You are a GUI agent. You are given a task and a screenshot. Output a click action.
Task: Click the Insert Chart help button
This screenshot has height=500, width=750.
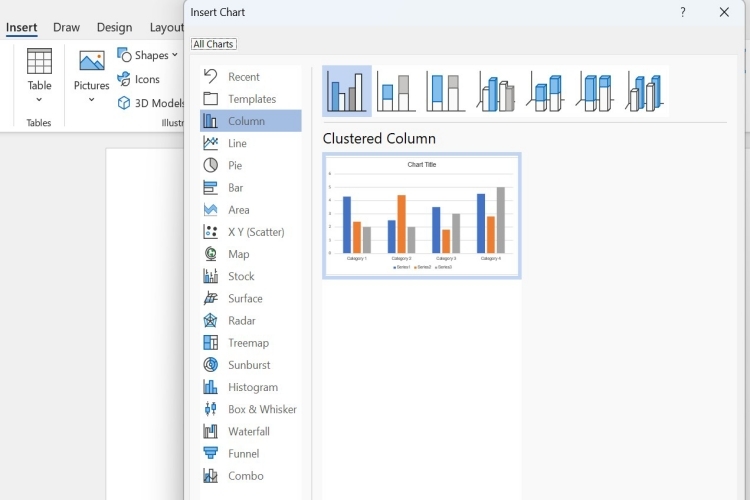[x=683, y=12]
